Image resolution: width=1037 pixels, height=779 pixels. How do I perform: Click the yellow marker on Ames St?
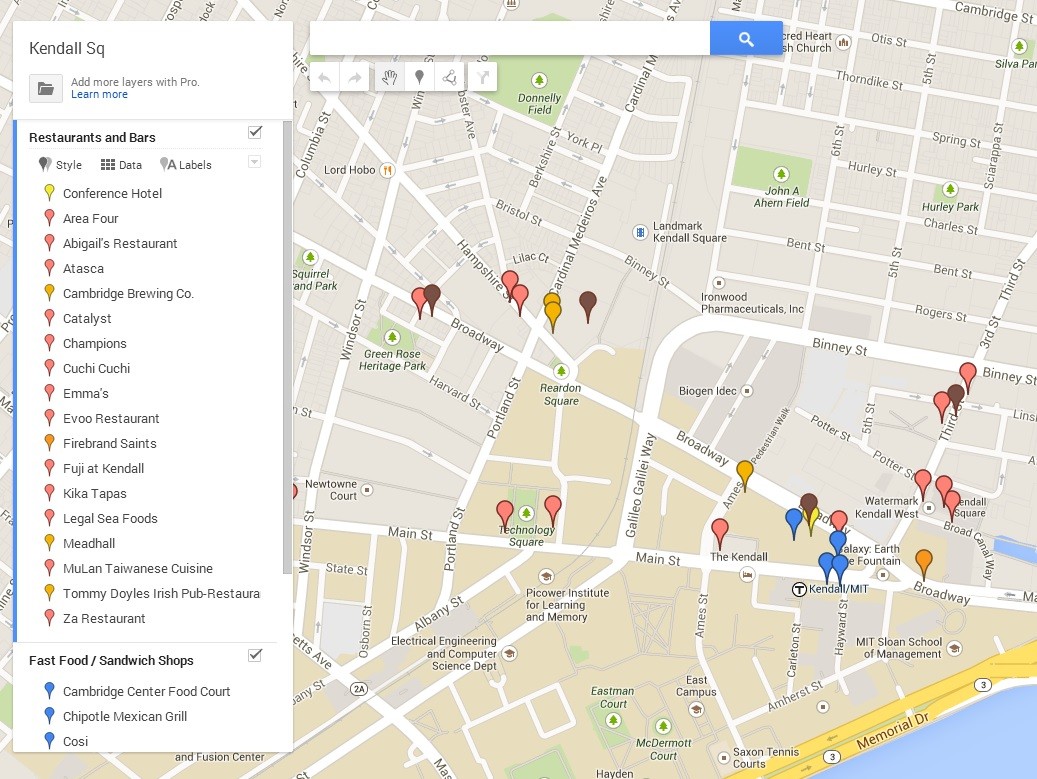click(x=745, y=475)
